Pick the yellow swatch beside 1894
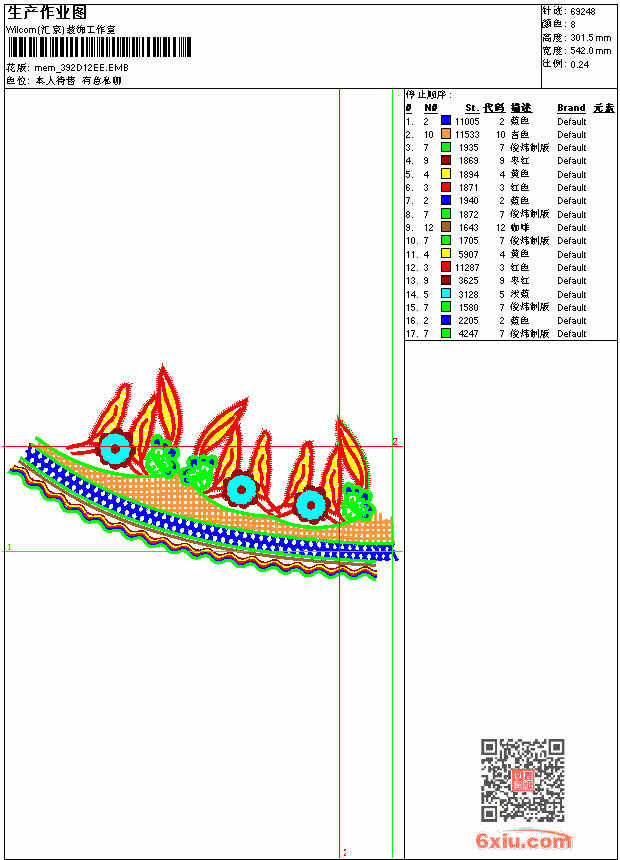Viewport: 620px width, 860px height. [446, 174]
